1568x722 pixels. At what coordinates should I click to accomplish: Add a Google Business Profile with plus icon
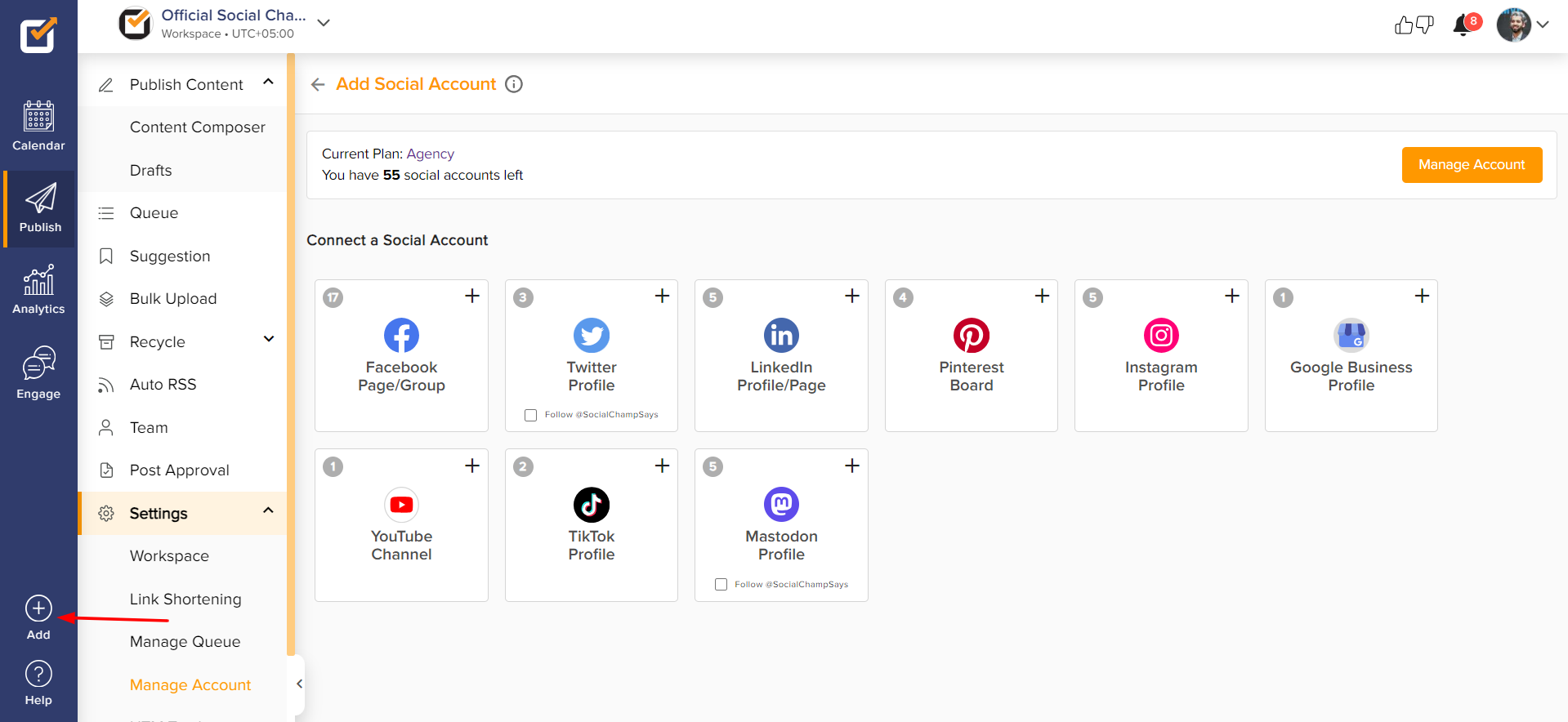(x=1423, y=296)
